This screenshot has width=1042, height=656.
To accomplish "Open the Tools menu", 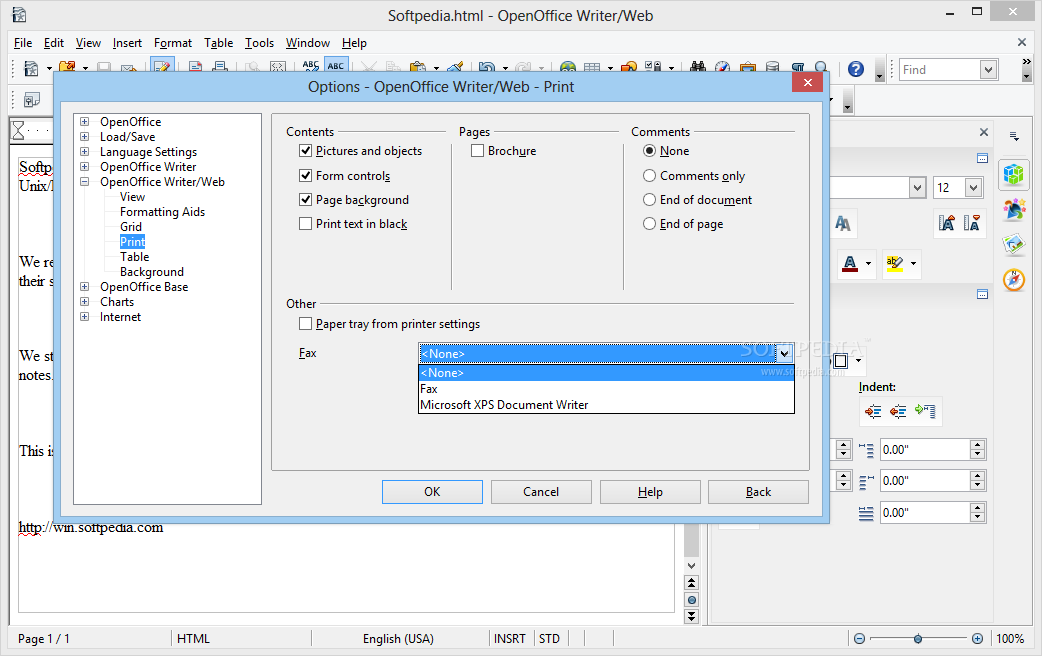I will 259,43.
